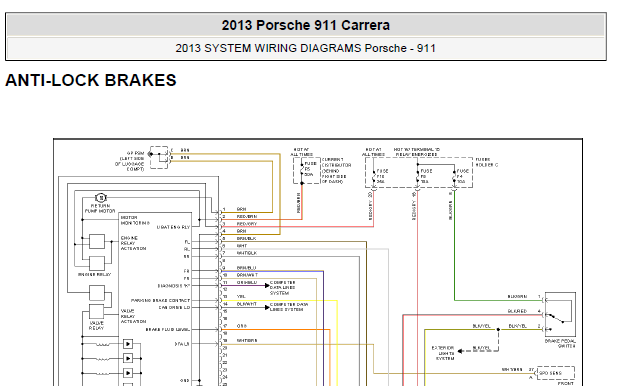Click COMPUTER DATA LINES SYSTEM label beside pin 11
Image resolution: width=621 pixels, height=386 pixels.
point(283,288)
